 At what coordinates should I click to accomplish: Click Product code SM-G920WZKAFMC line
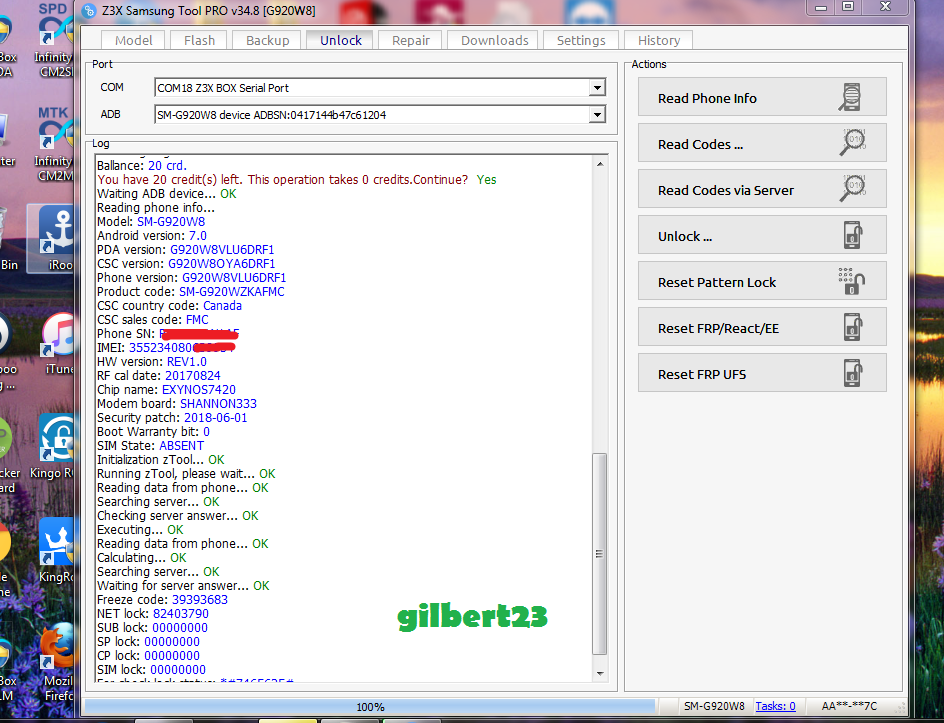click(x=191, y=291)
